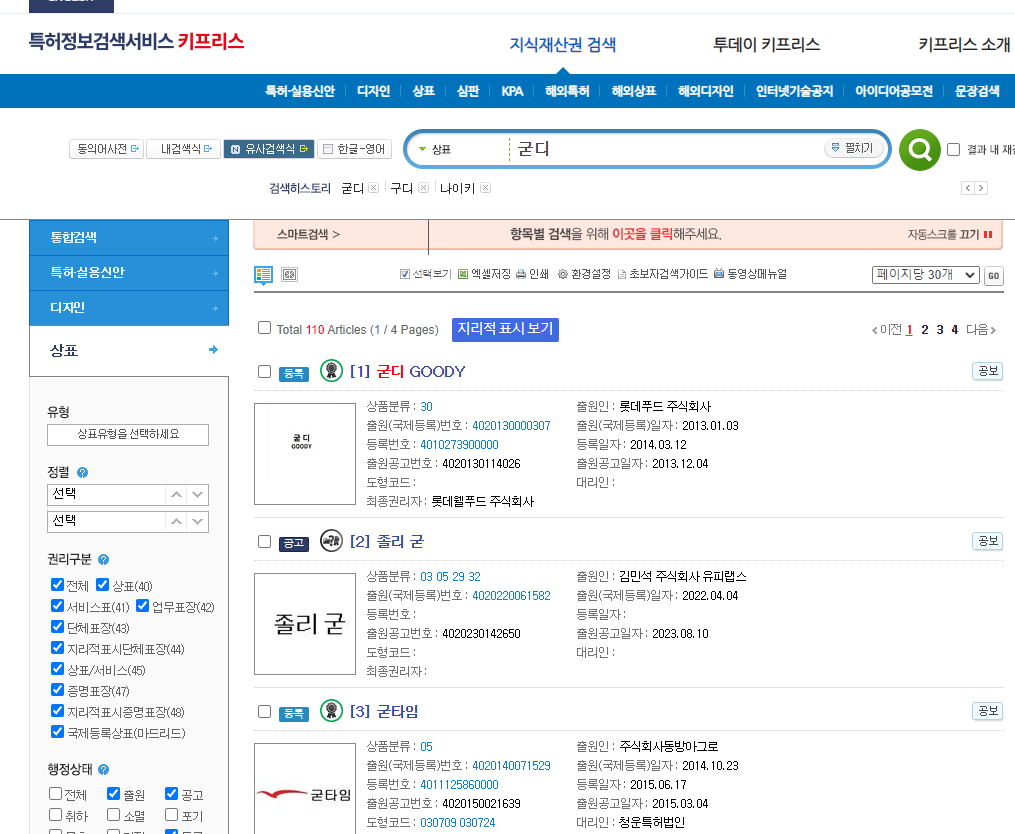This screenshot has width=1015, height=834.
Task: Toggle 한글-영어 checkbox
Action: click(328, 149)
